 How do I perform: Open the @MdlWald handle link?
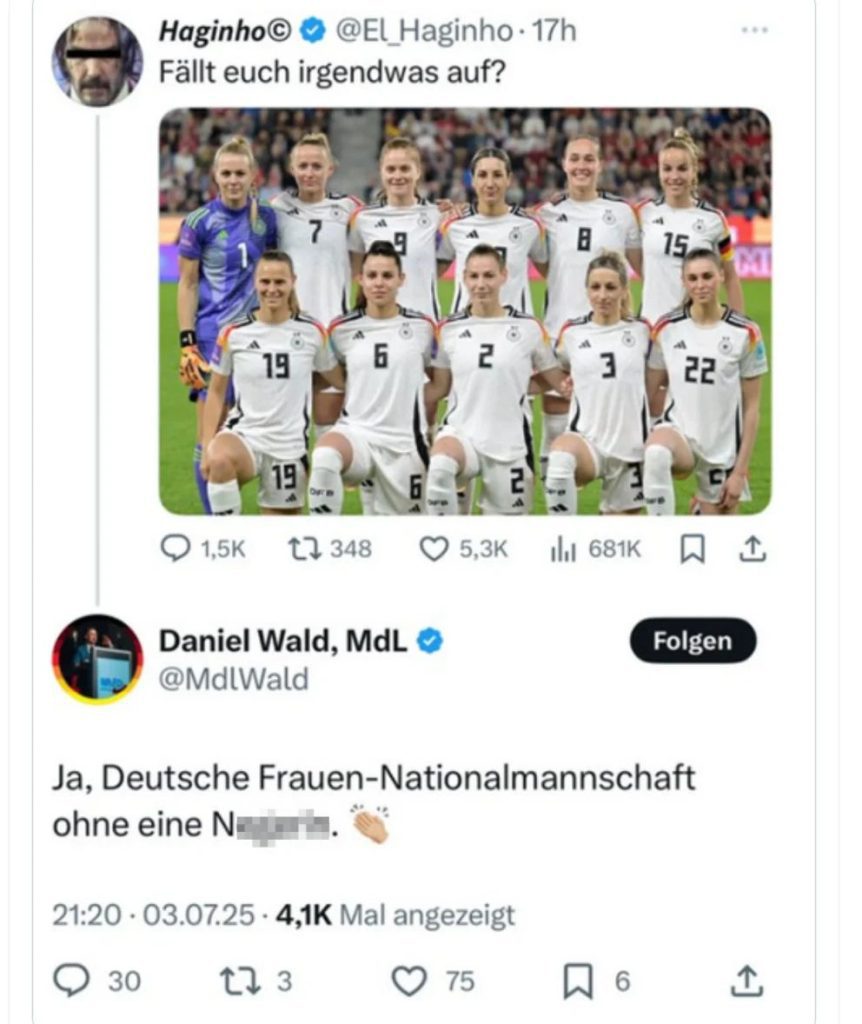[x=234, y=679]
